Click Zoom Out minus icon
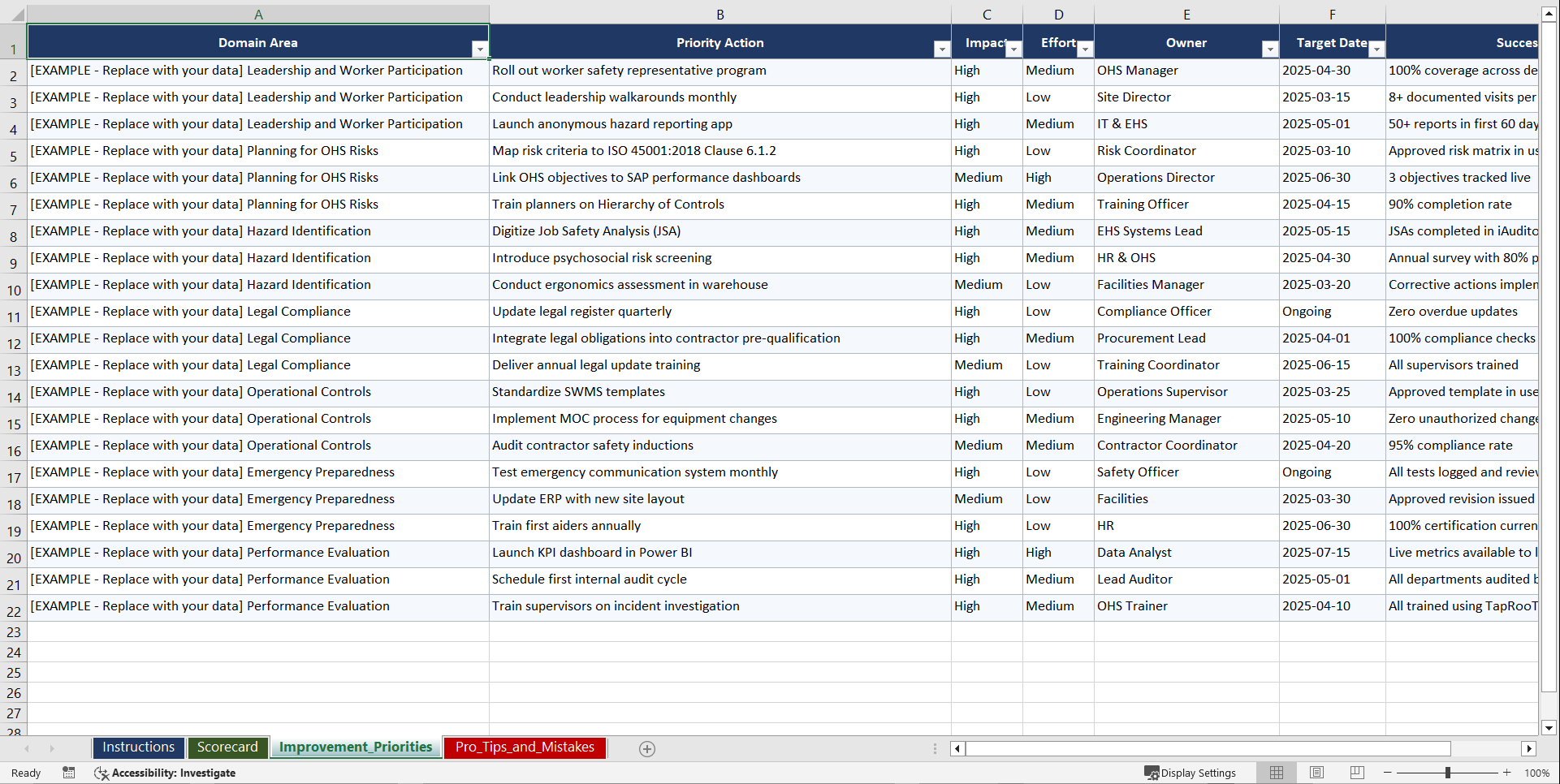Viewport: 1560px width, 784px height. point(1387,773)
